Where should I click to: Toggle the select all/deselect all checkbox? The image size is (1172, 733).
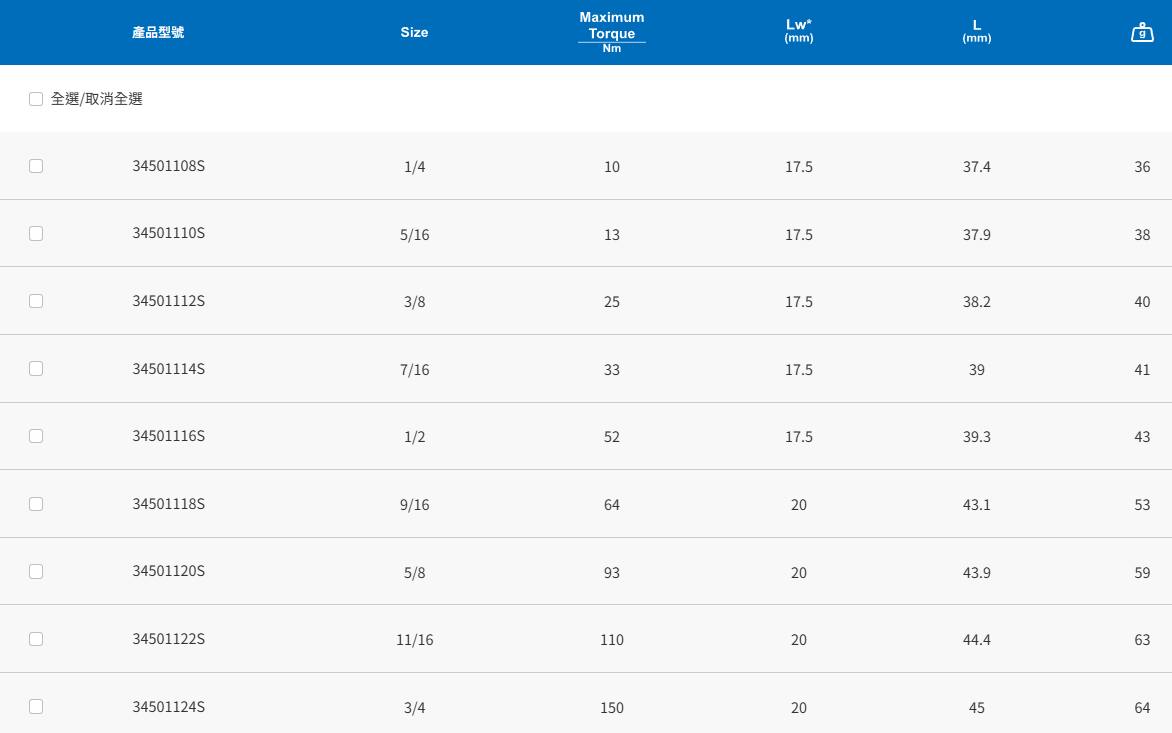[36, 99]
